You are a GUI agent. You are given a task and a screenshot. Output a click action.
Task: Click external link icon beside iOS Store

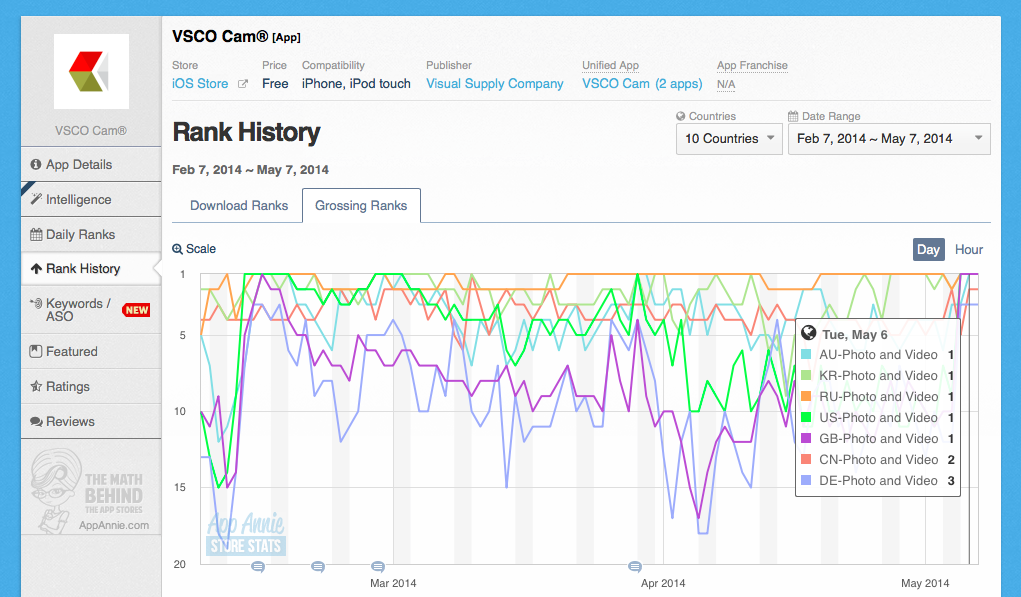pos(243,84)
